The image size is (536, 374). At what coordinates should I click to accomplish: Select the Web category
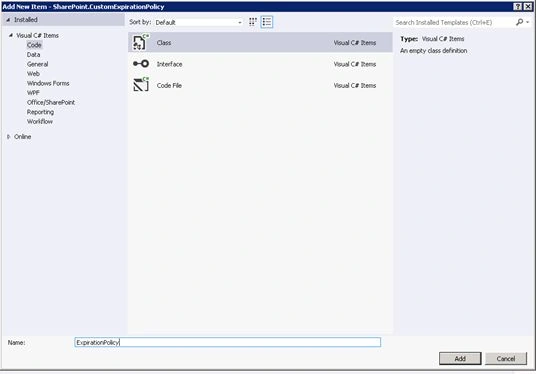33,74
